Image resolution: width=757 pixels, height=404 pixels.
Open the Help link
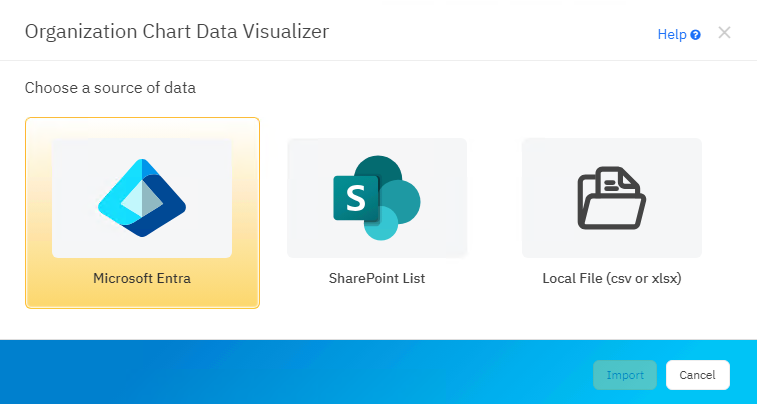click(x=671, y=35)
